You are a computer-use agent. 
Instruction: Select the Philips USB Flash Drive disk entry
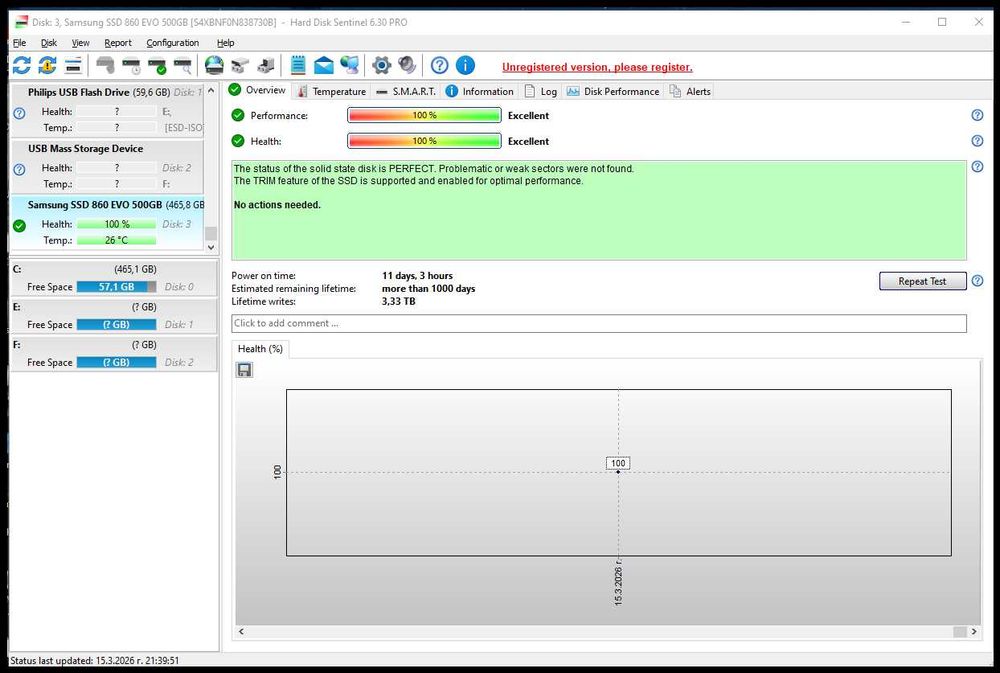coord(107,110)
